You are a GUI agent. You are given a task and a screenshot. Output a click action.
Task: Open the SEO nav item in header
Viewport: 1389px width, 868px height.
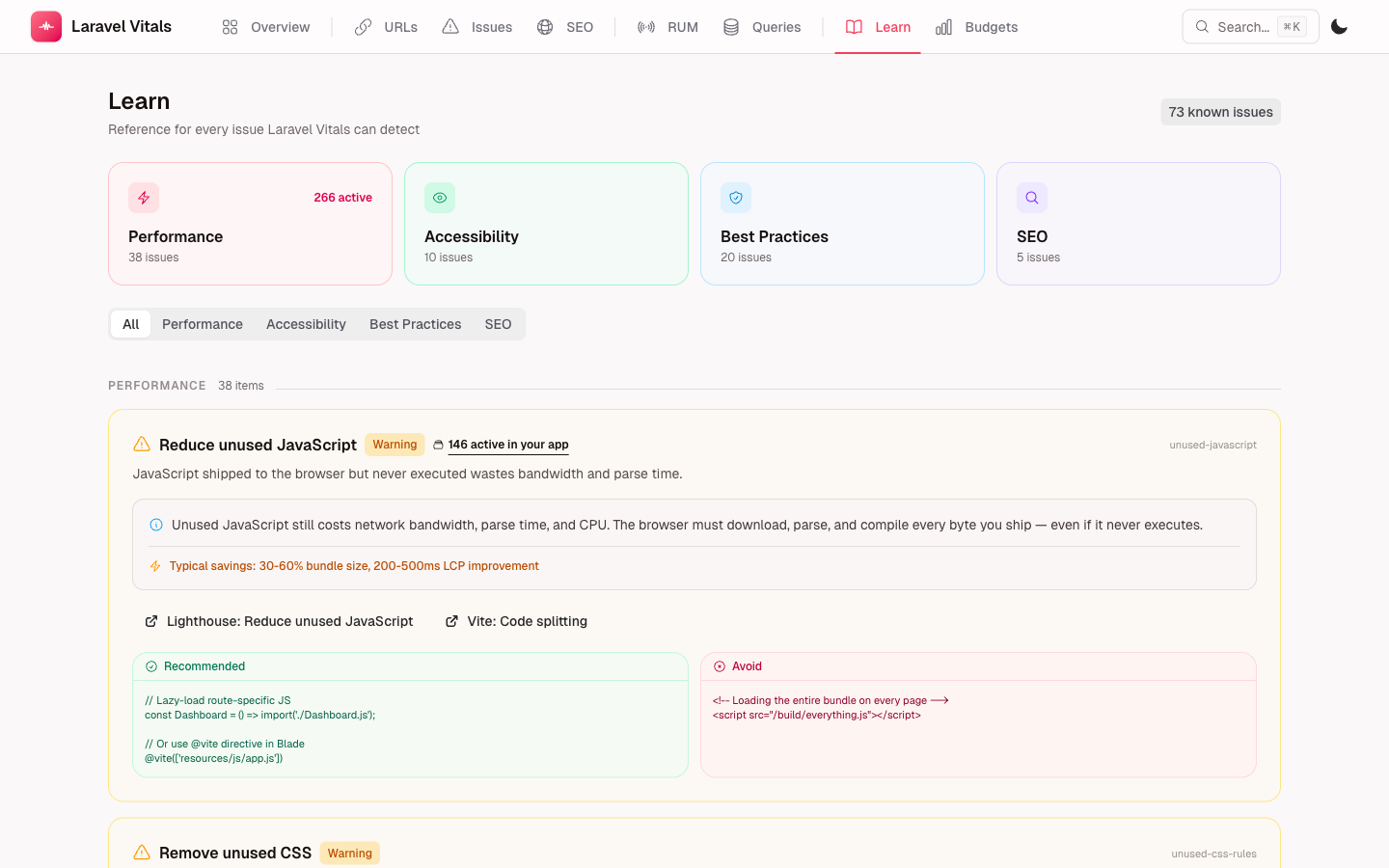565,27
